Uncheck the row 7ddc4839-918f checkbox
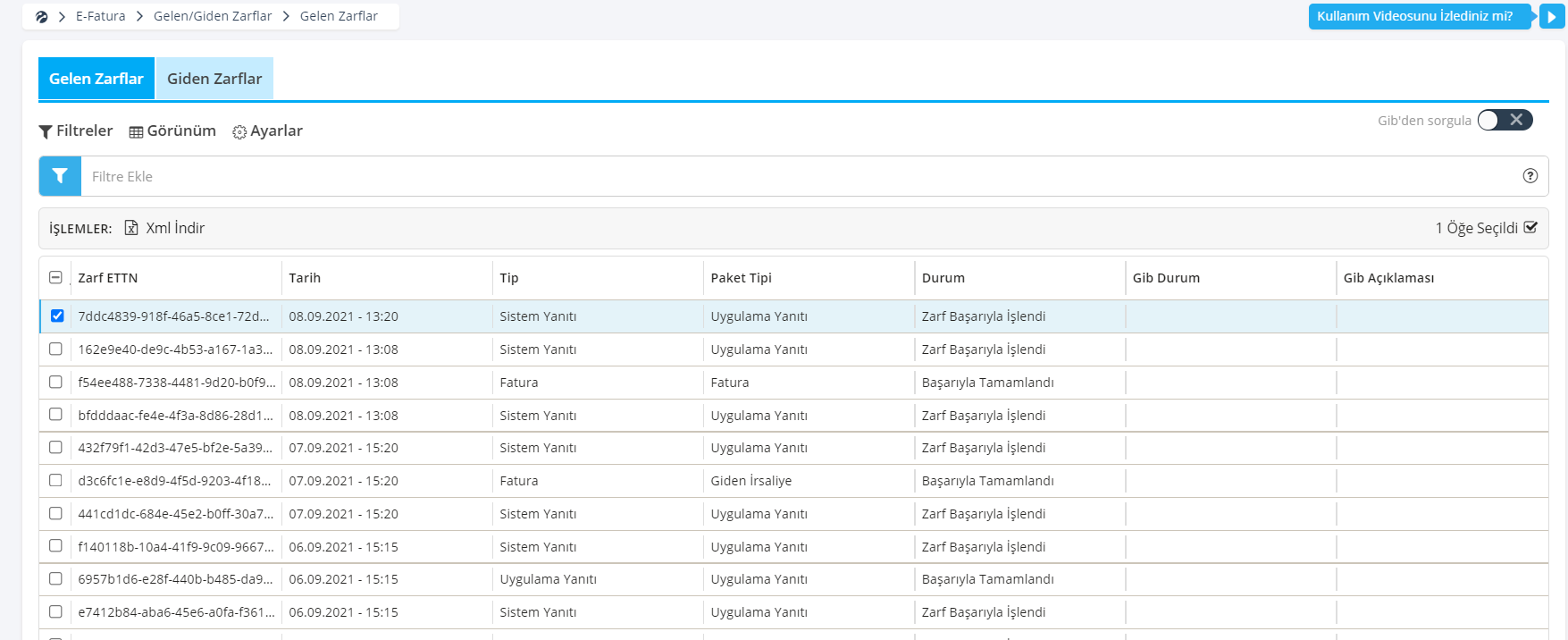1568x640 pixels. [57, 316]
